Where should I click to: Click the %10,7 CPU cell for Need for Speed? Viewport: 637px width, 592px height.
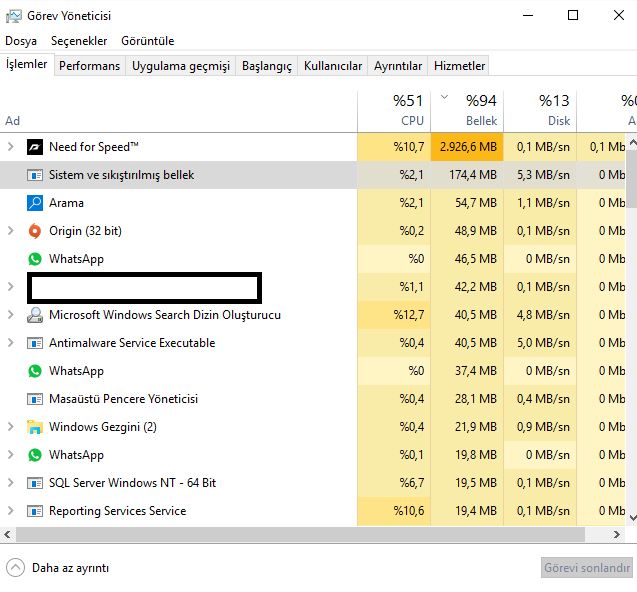pyautogui.click(x=394, y=147)
